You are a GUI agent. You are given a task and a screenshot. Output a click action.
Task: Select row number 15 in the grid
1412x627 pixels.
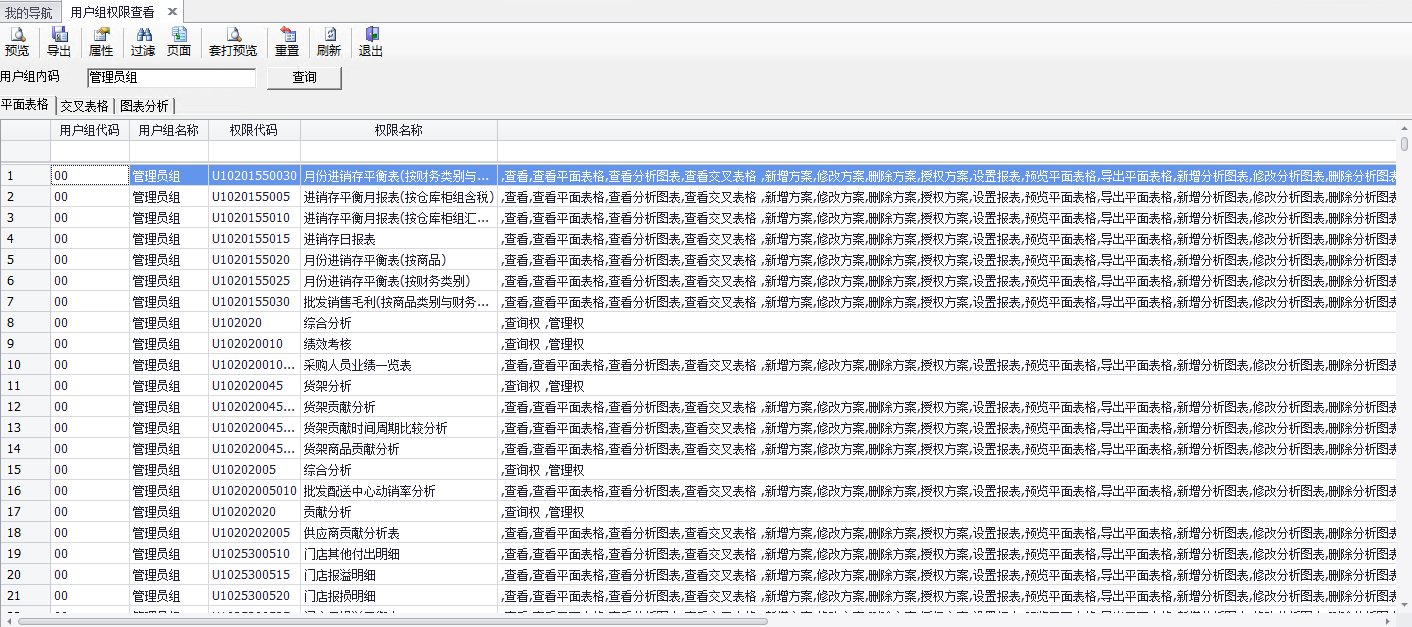click(x=25, y=470)
